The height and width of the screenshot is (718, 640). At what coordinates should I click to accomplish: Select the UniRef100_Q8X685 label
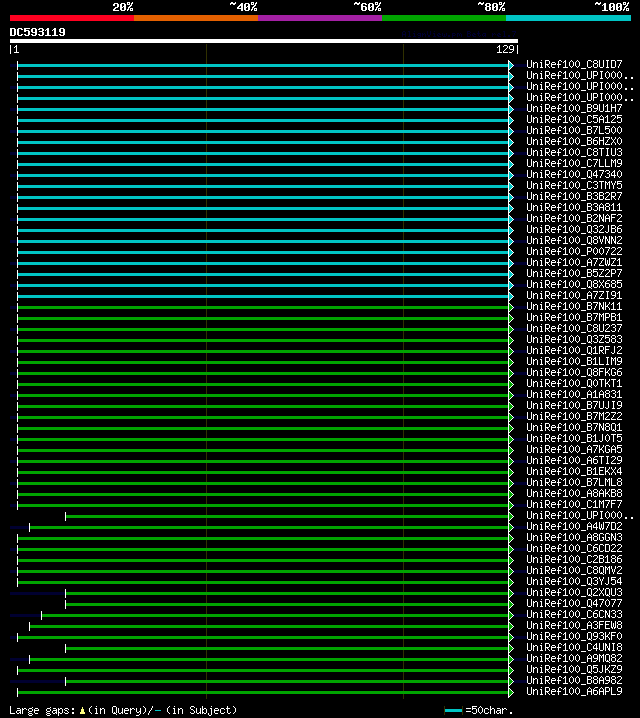[574, 284]
